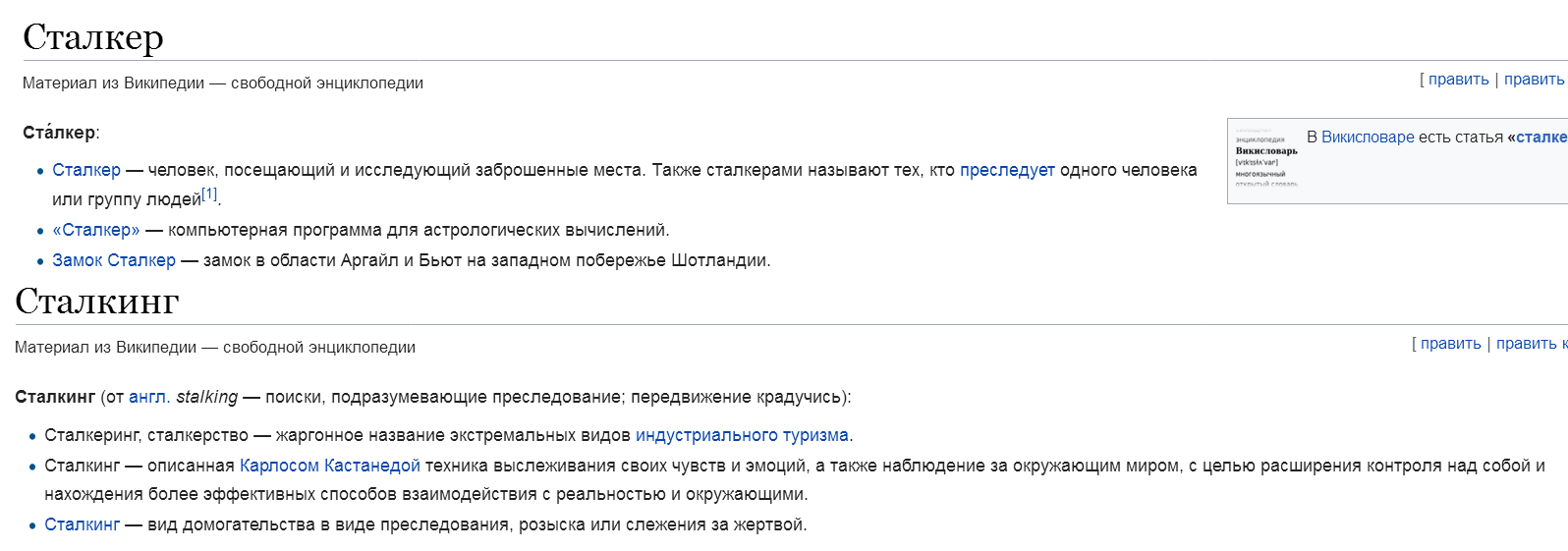The width and height of the screenshot is (1568, 551).
Task: Click the italic word stalking
Action: 206,397
